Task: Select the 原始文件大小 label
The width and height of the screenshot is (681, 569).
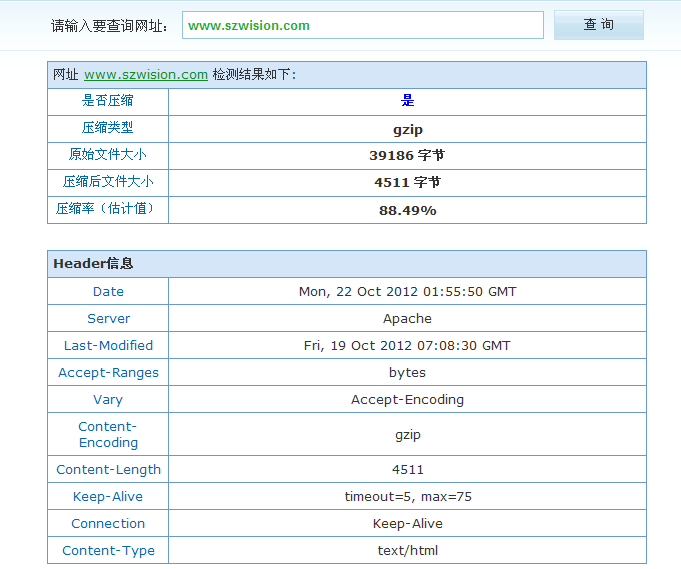Action: 108,155
